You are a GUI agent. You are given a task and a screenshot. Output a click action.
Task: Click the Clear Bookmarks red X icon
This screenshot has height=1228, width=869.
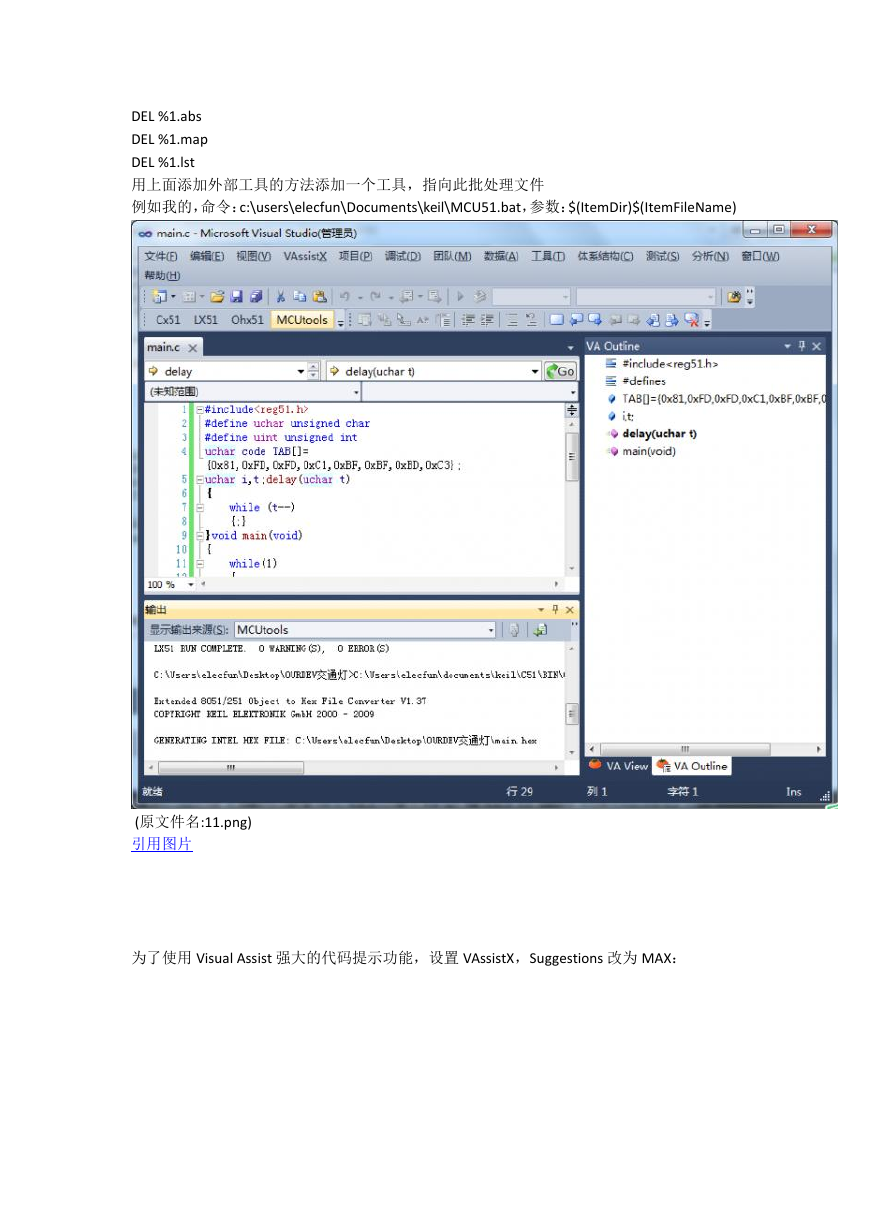click(x=691, y=320)
